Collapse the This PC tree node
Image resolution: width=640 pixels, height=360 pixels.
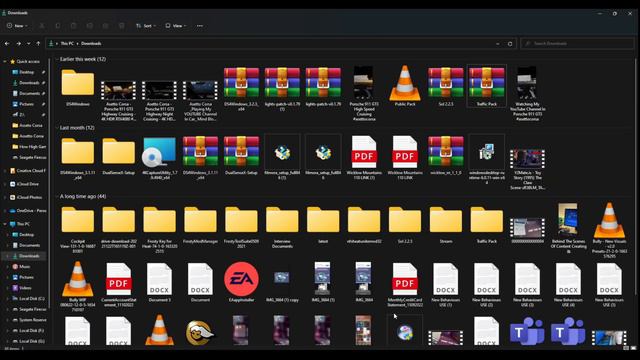tap(5, 224)
